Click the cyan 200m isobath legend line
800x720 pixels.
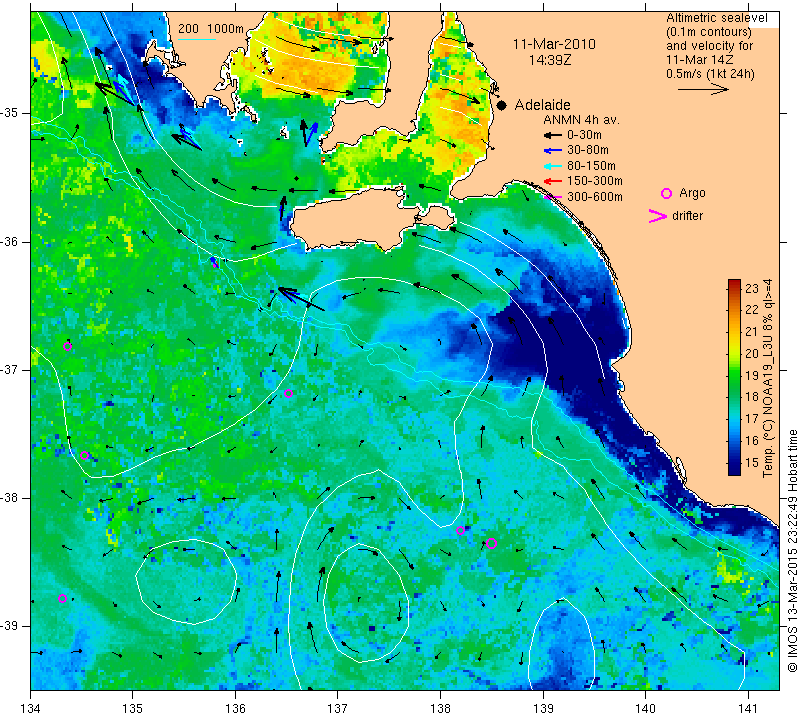196,39
